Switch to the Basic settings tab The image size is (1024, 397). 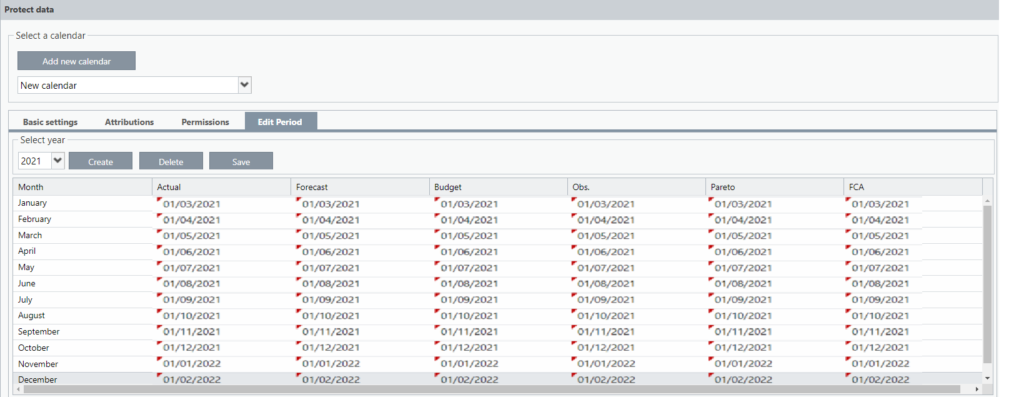[x=50, y=122]
